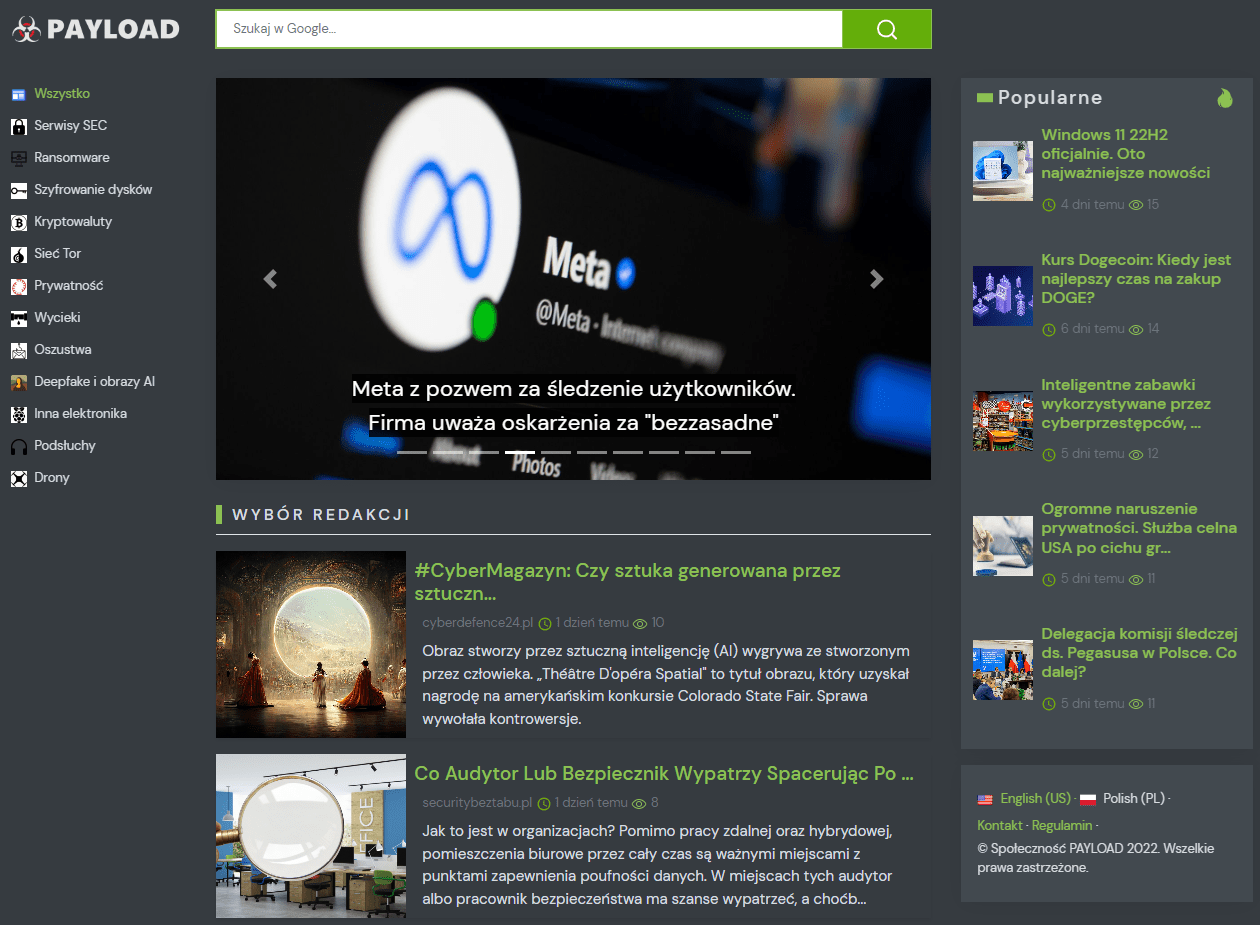Click the Drony drone icon

18,478
